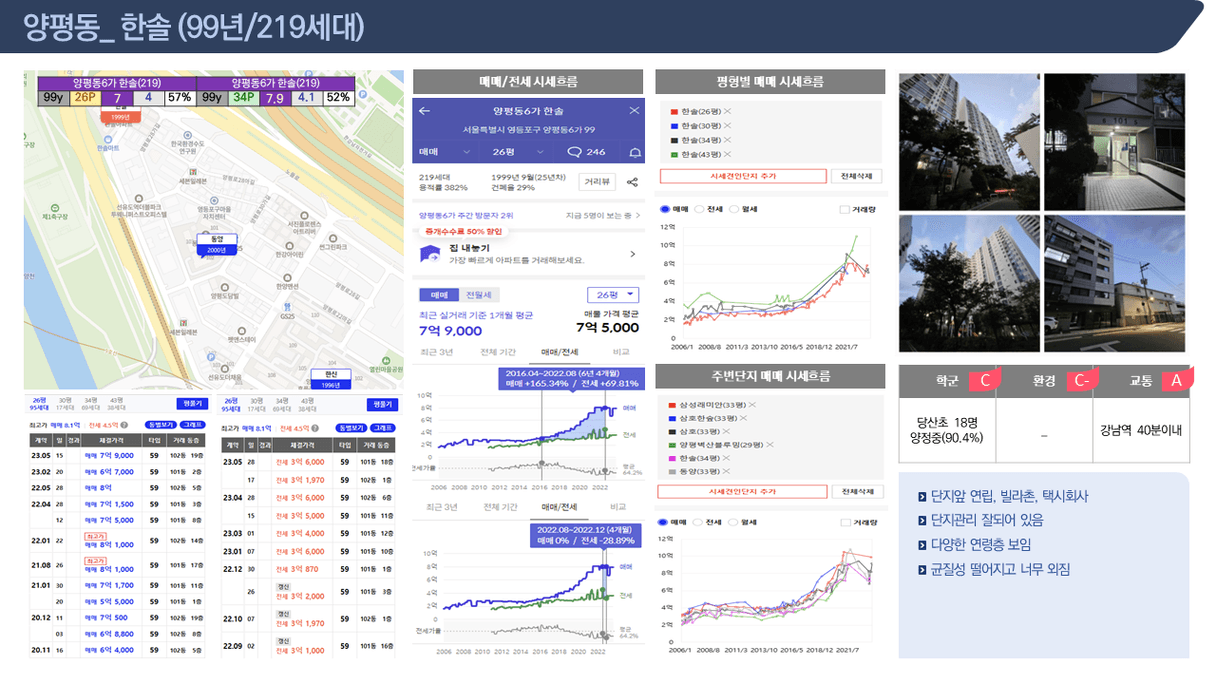1216x684 pixels.
Task: Click the 한신 1996년 map marker
Action: (329, 379)
